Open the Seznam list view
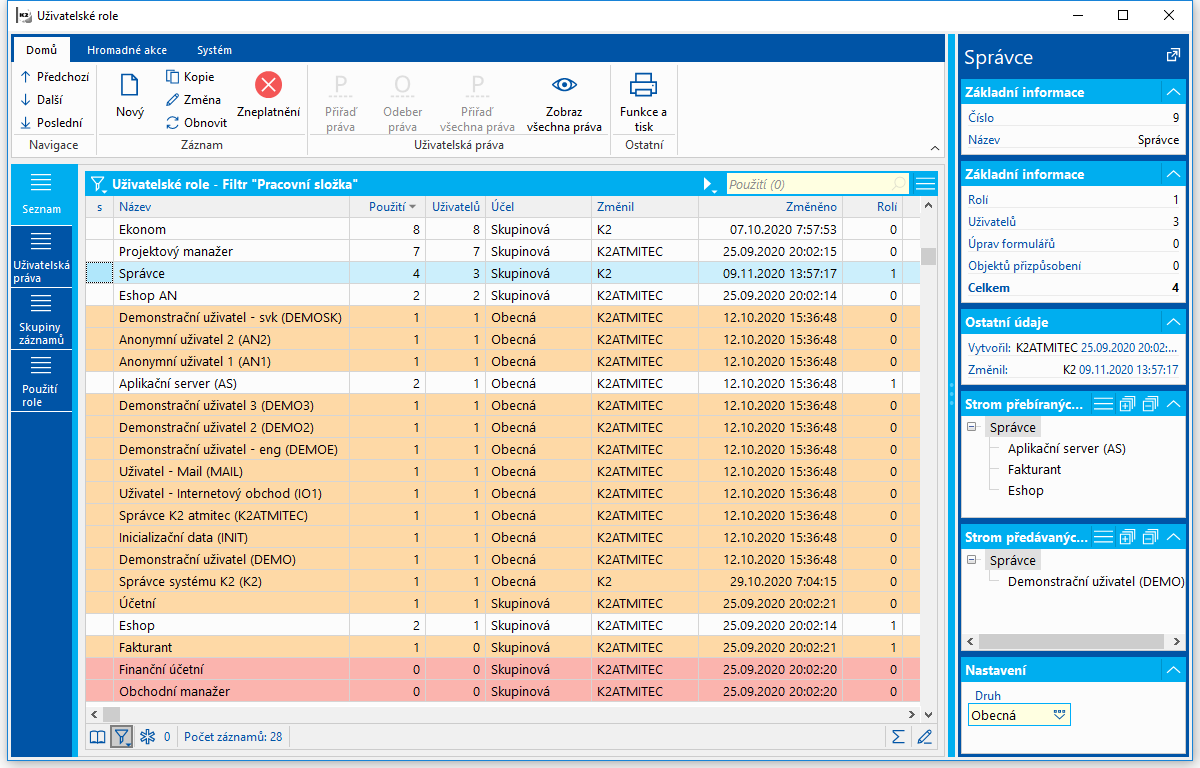1200x768 pixels. 41,194
